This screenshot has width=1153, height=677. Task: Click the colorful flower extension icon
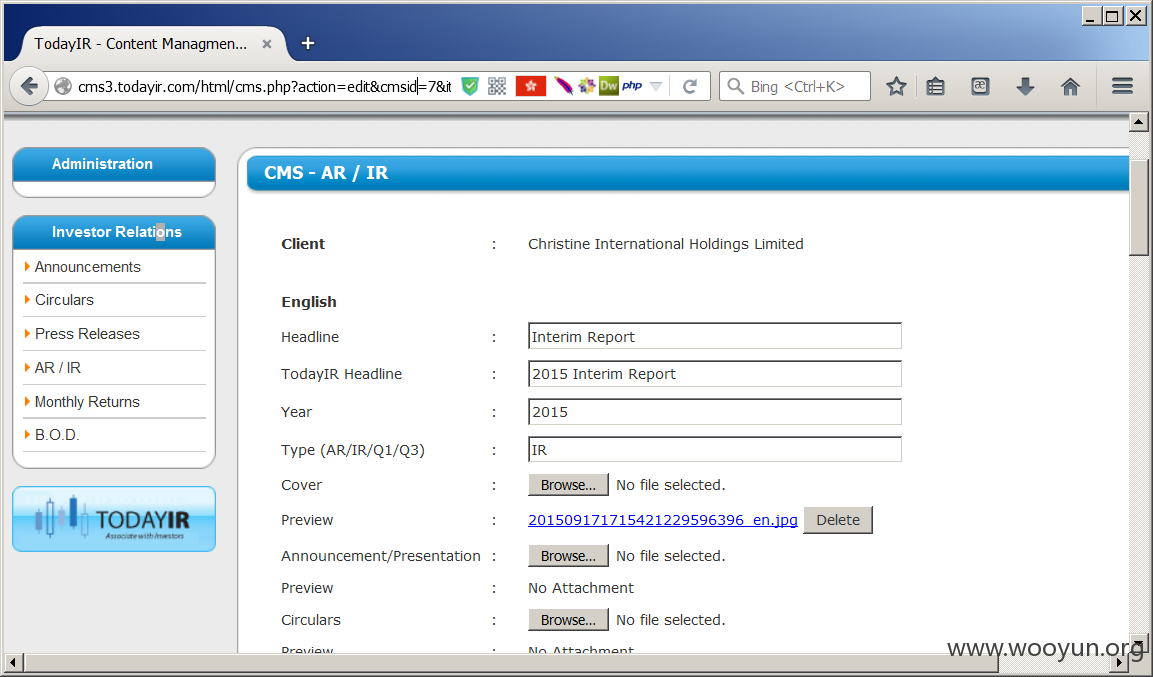[x=586, y=87]
